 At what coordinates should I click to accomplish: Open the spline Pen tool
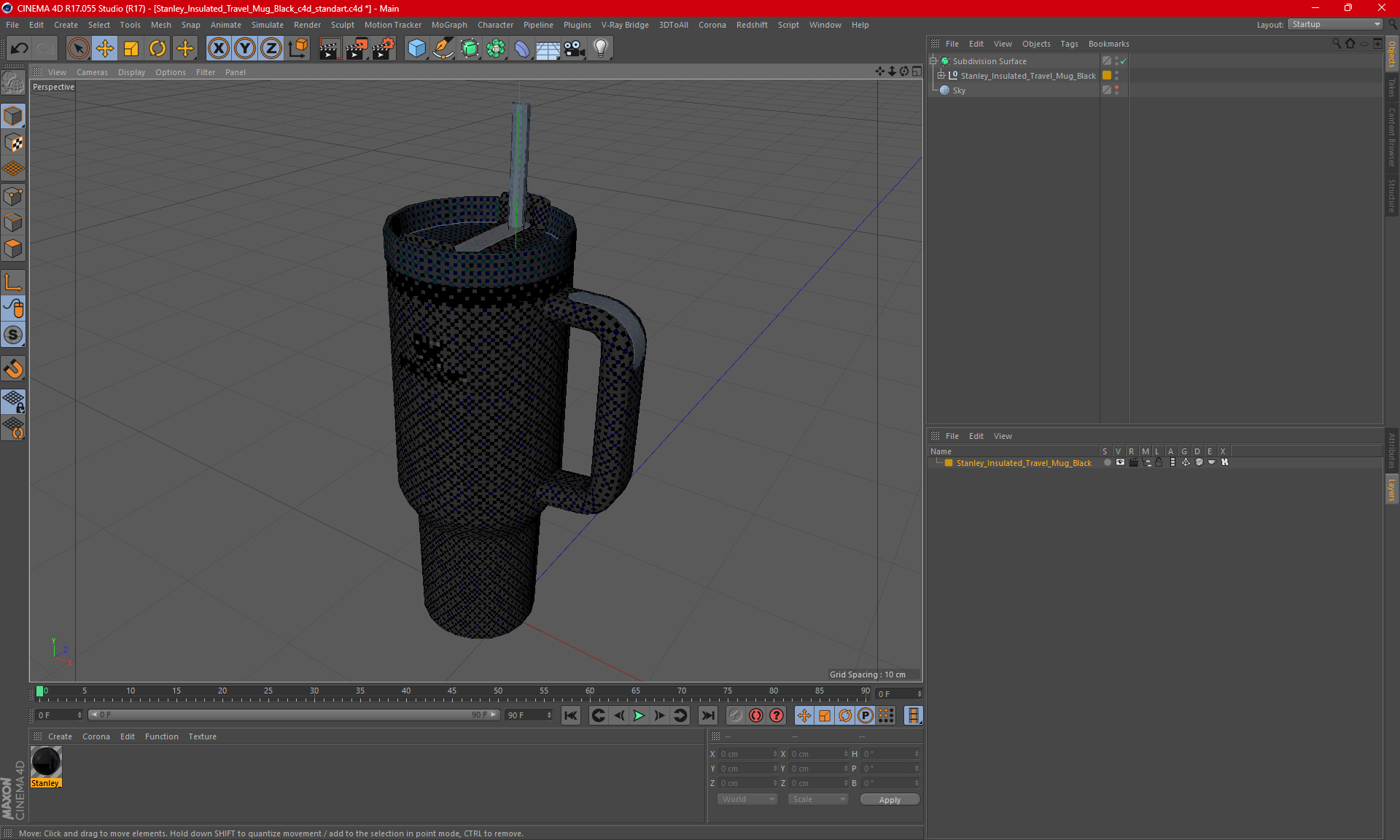(443, 48)
